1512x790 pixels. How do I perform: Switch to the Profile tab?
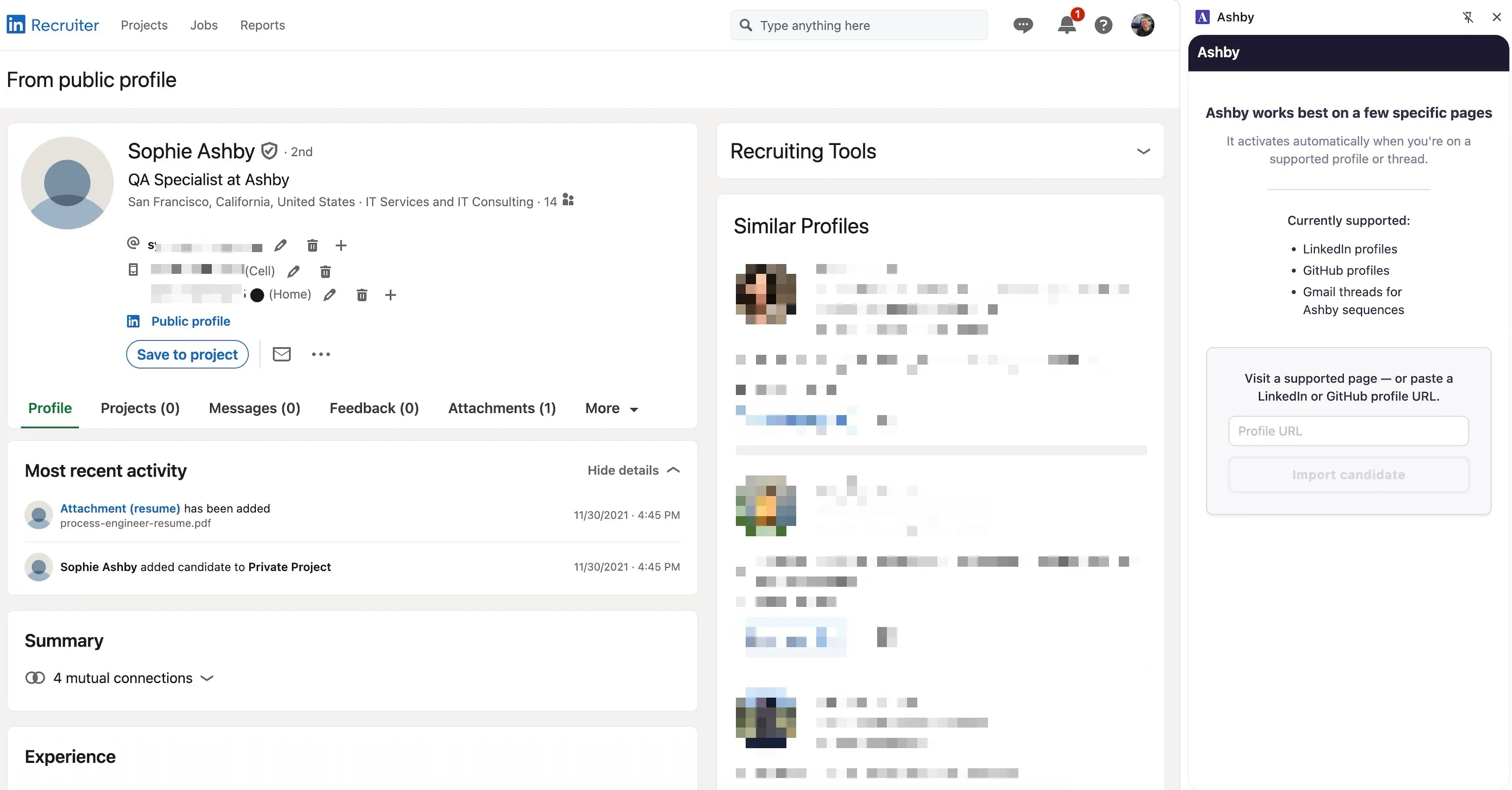point(50,408)
